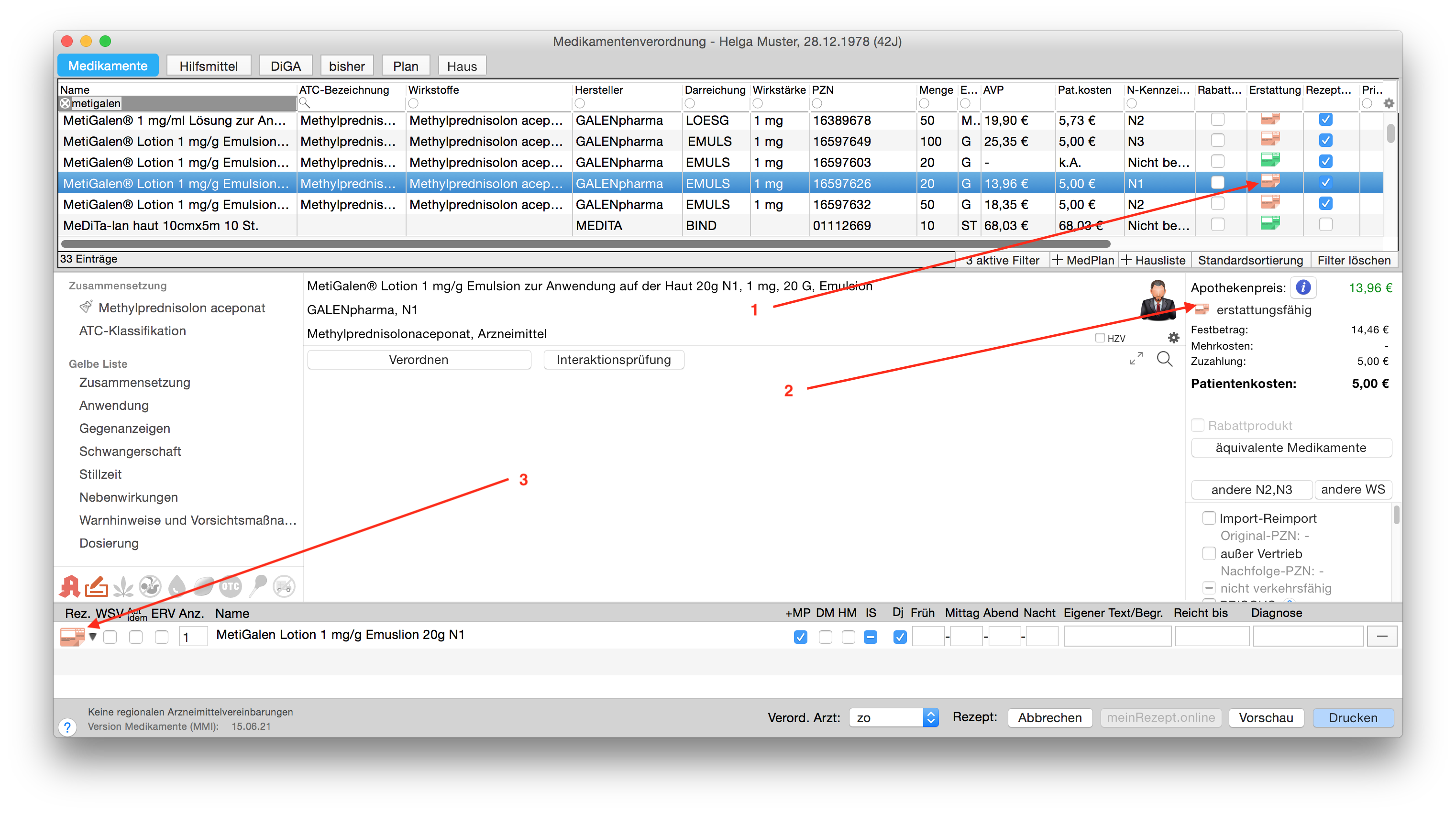Check the DM checkbox of the prescription row
This screenshot has height=814, width=1456.
click(825, 637)
